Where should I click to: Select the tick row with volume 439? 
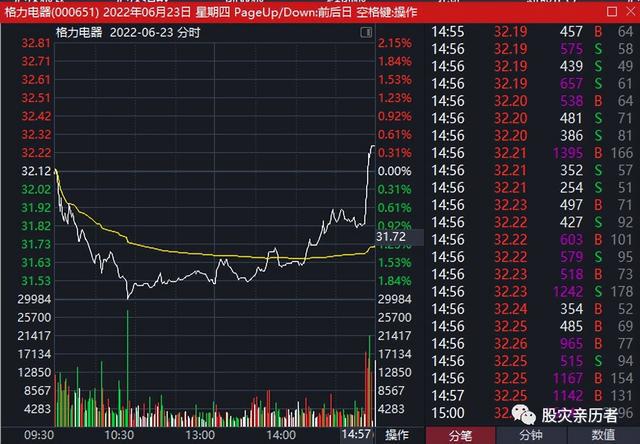pos(532,66)
